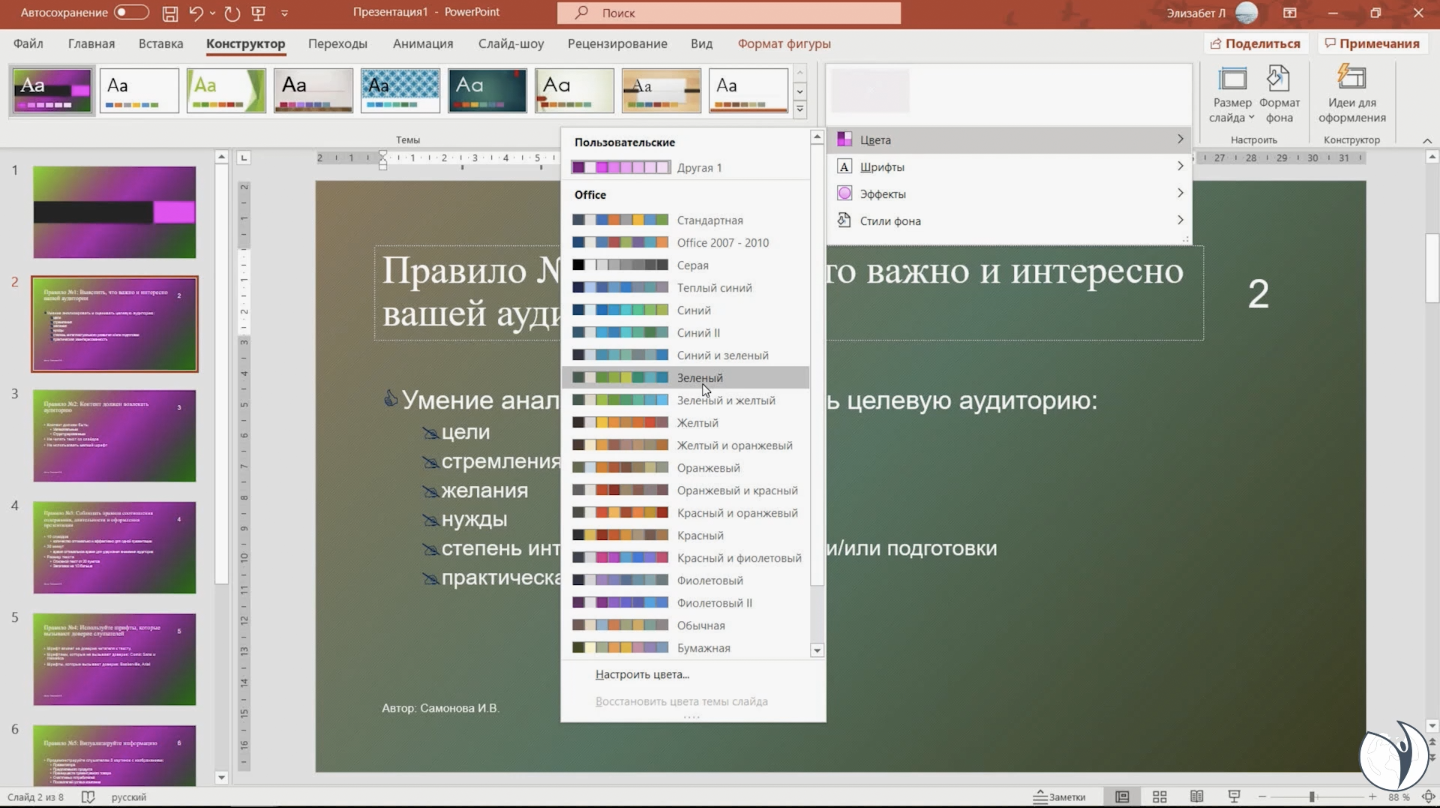Click the Поделиться button
Viewport: 1440px width, 808px height.
[x=1255, y=44]
